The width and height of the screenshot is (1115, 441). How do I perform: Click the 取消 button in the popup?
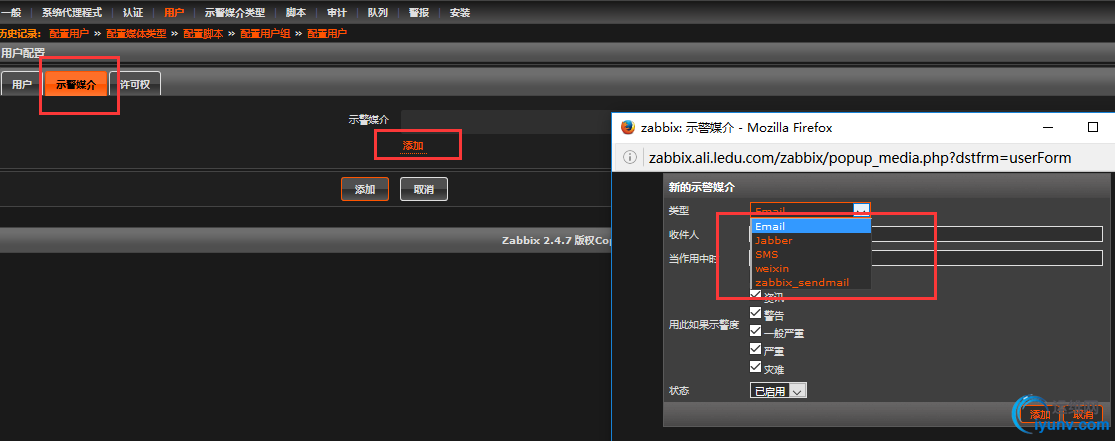pyautogui.click(x=1084, y=415)
